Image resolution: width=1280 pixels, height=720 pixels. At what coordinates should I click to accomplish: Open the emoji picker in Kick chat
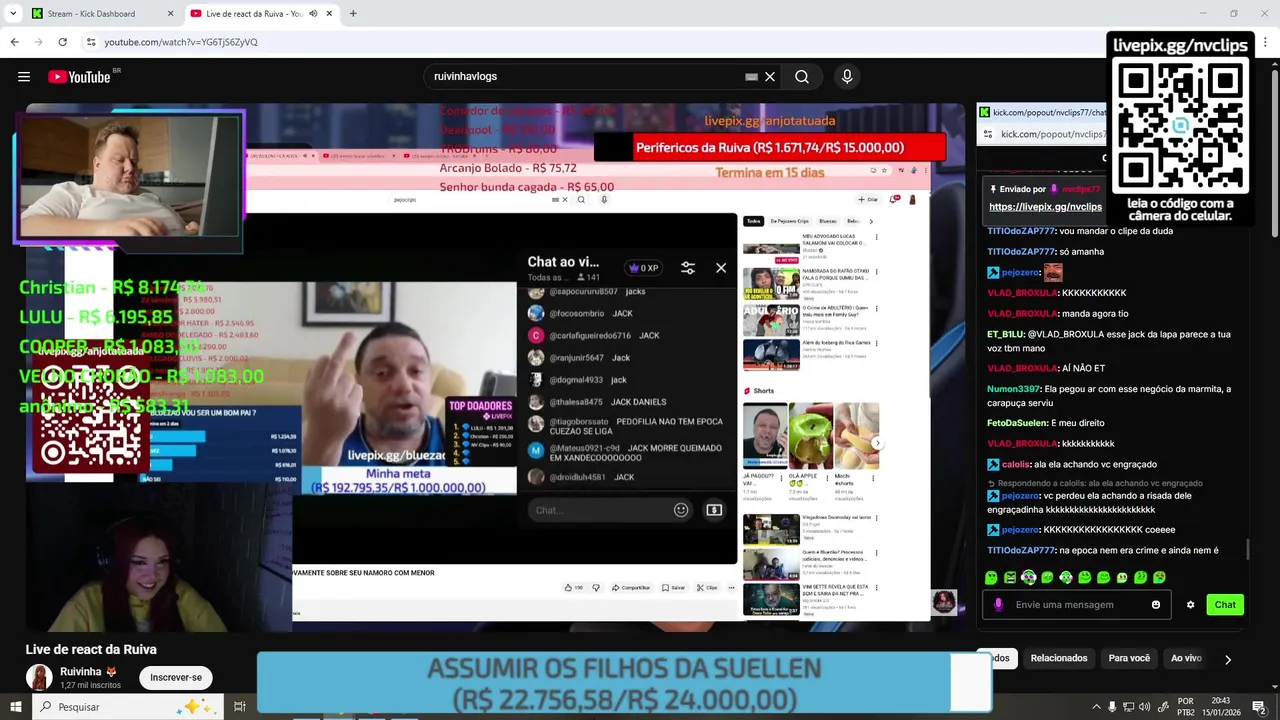pos(1156,605)
